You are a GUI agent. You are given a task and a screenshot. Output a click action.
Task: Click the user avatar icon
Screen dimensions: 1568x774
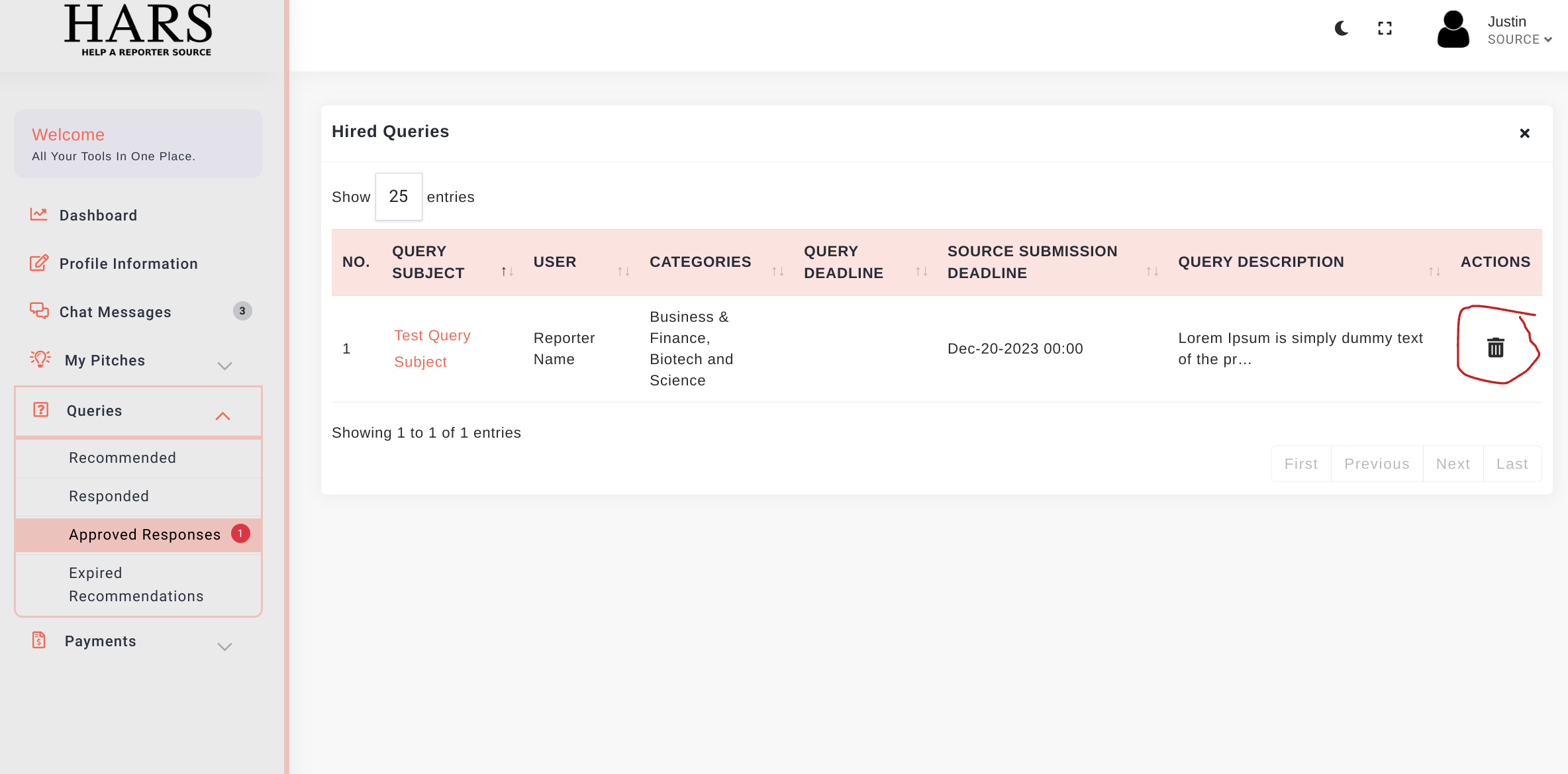(x=1453, y=29)
